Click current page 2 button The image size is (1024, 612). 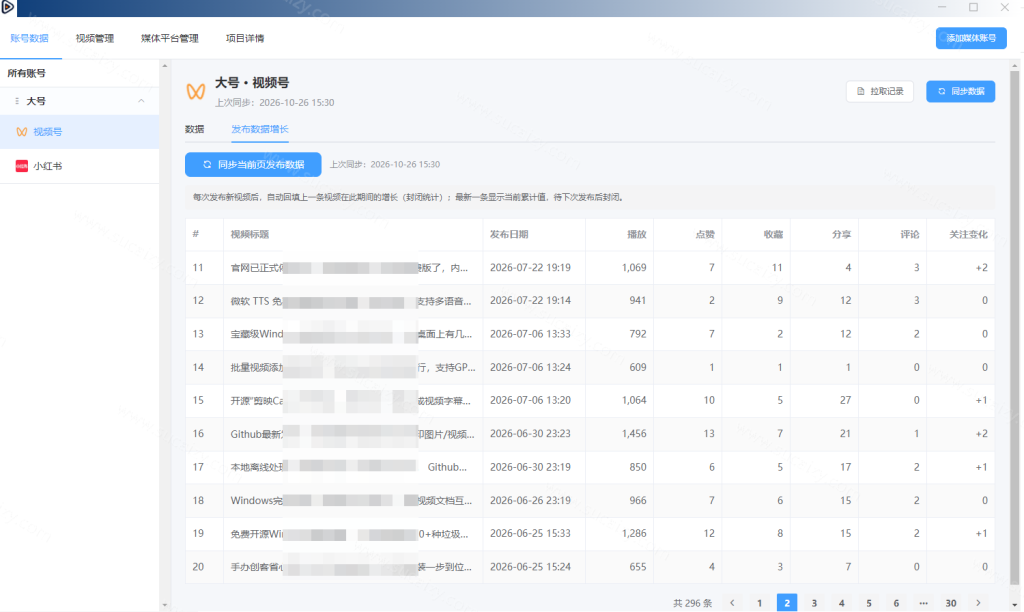787,603
